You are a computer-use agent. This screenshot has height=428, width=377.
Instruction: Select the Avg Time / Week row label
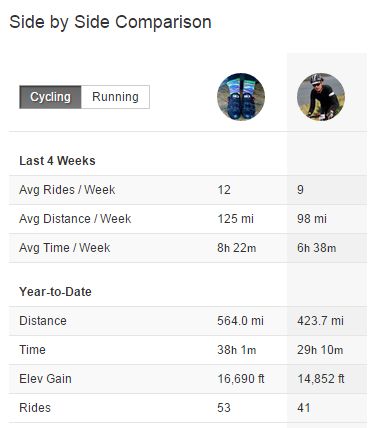tap(65, 248)
